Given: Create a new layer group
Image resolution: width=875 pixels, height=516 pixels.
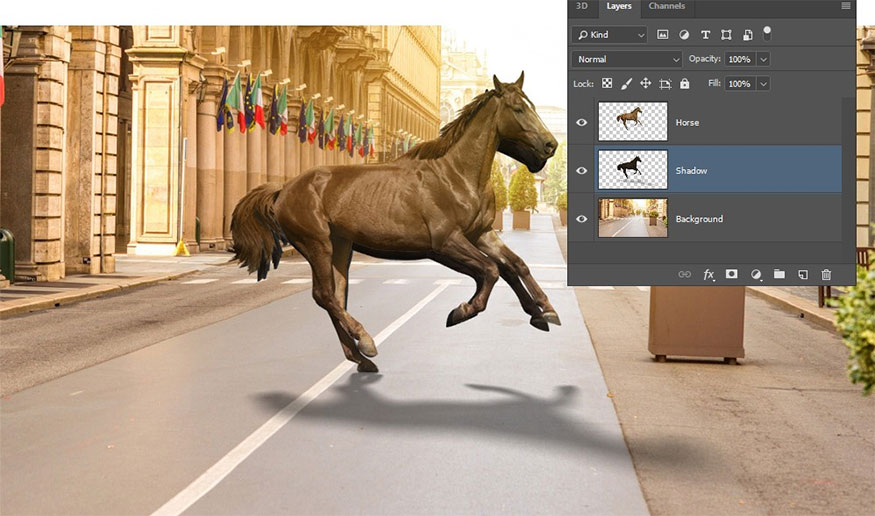Looking at the screenshot, I should point(779,274).
